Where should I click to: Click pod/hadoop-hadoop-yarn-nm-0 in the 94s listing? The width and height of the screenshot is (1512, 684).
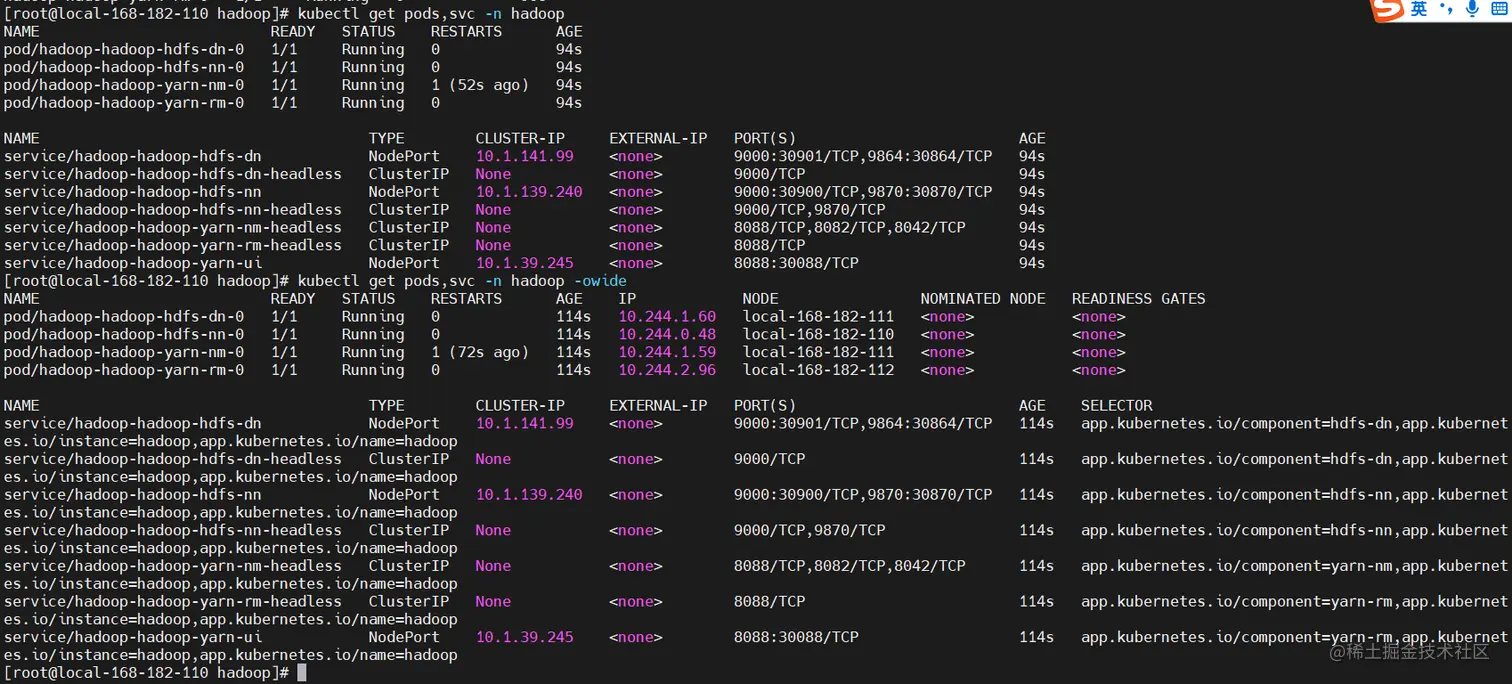pos(124,85)
